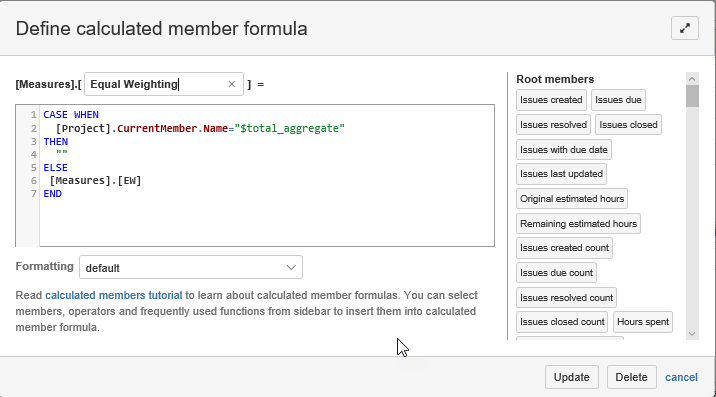Click the Update button

pyautogui.click(x=572, y=377)
